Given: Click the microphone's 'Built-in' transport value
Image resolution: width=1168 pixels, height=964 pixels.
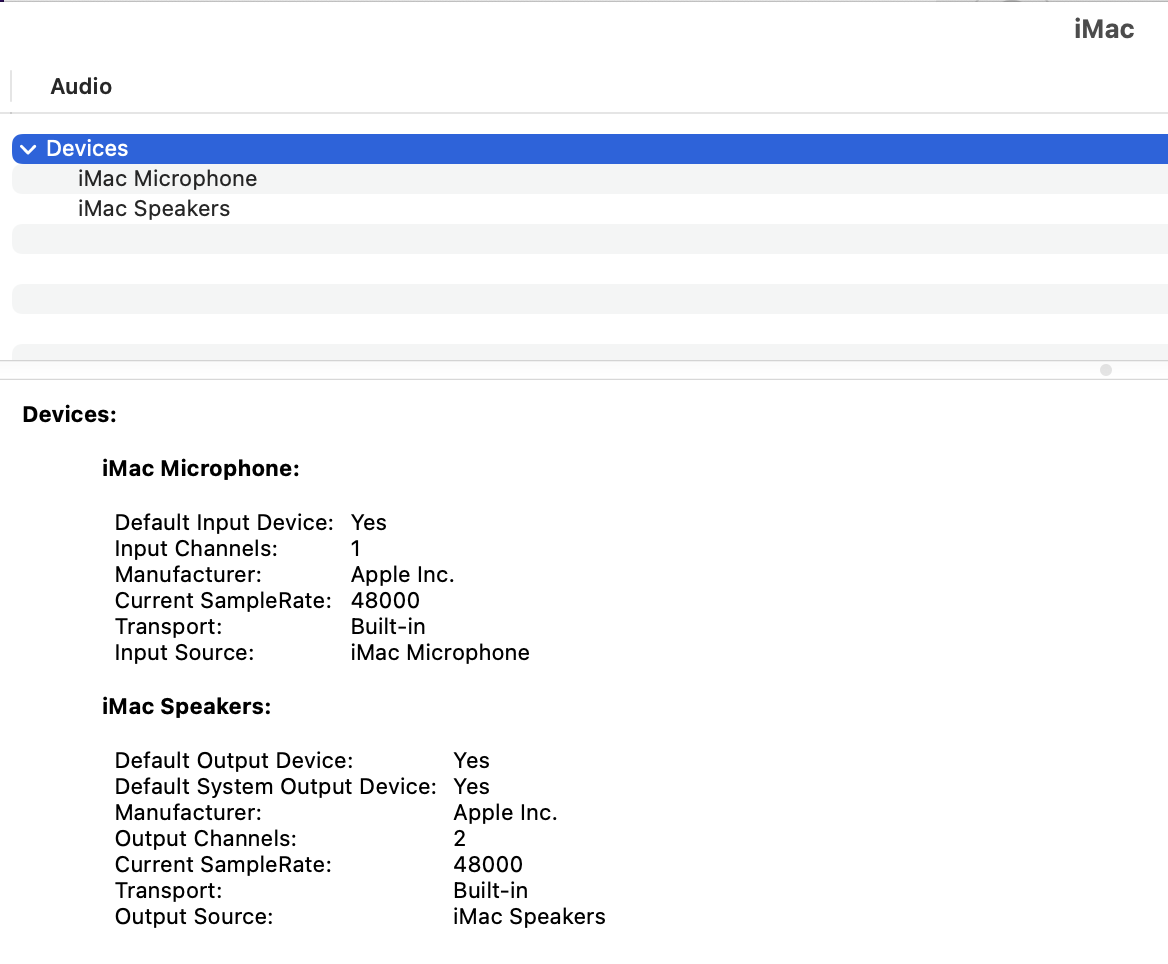Looking at the screenshot, I should coord(388,627).
